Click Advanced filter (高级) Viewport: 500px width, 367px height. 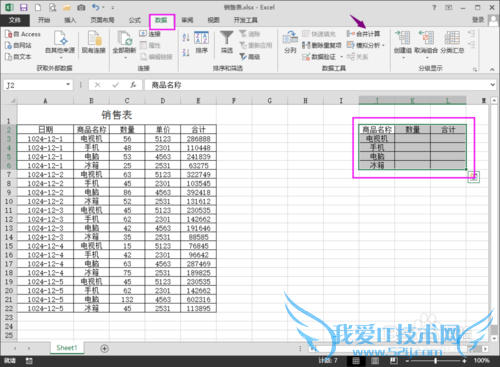point(250,57)
